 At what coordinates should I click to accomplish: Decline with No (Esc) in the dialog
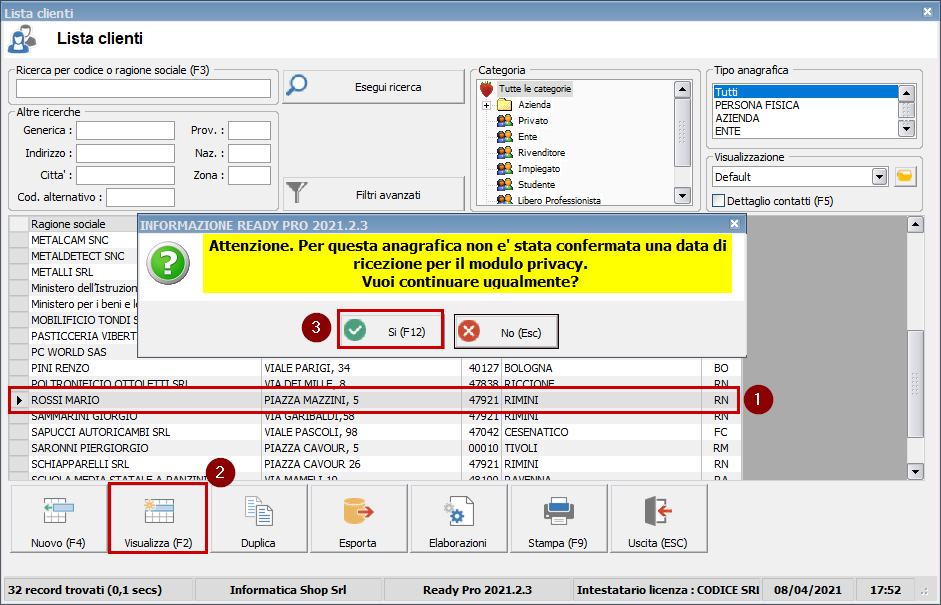pos(506,331)
